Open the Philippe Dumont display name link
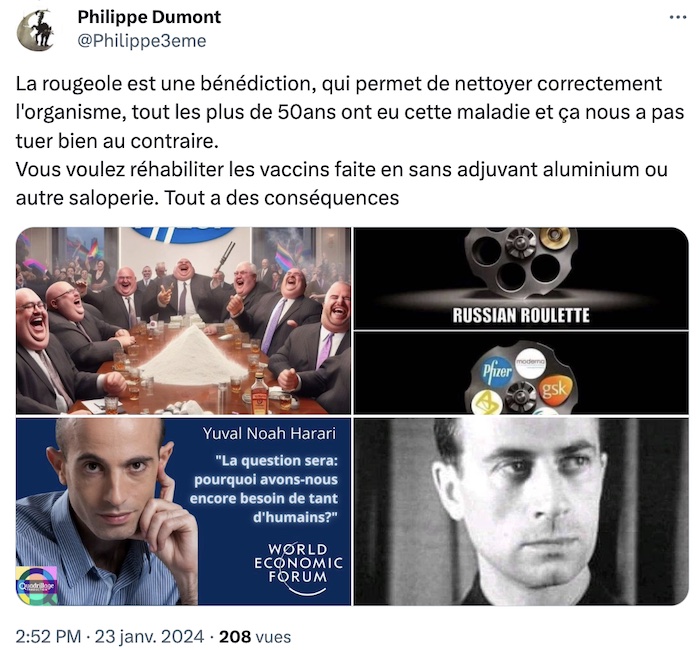Viewport: 700px width, 650px height. tap(149, 17)
